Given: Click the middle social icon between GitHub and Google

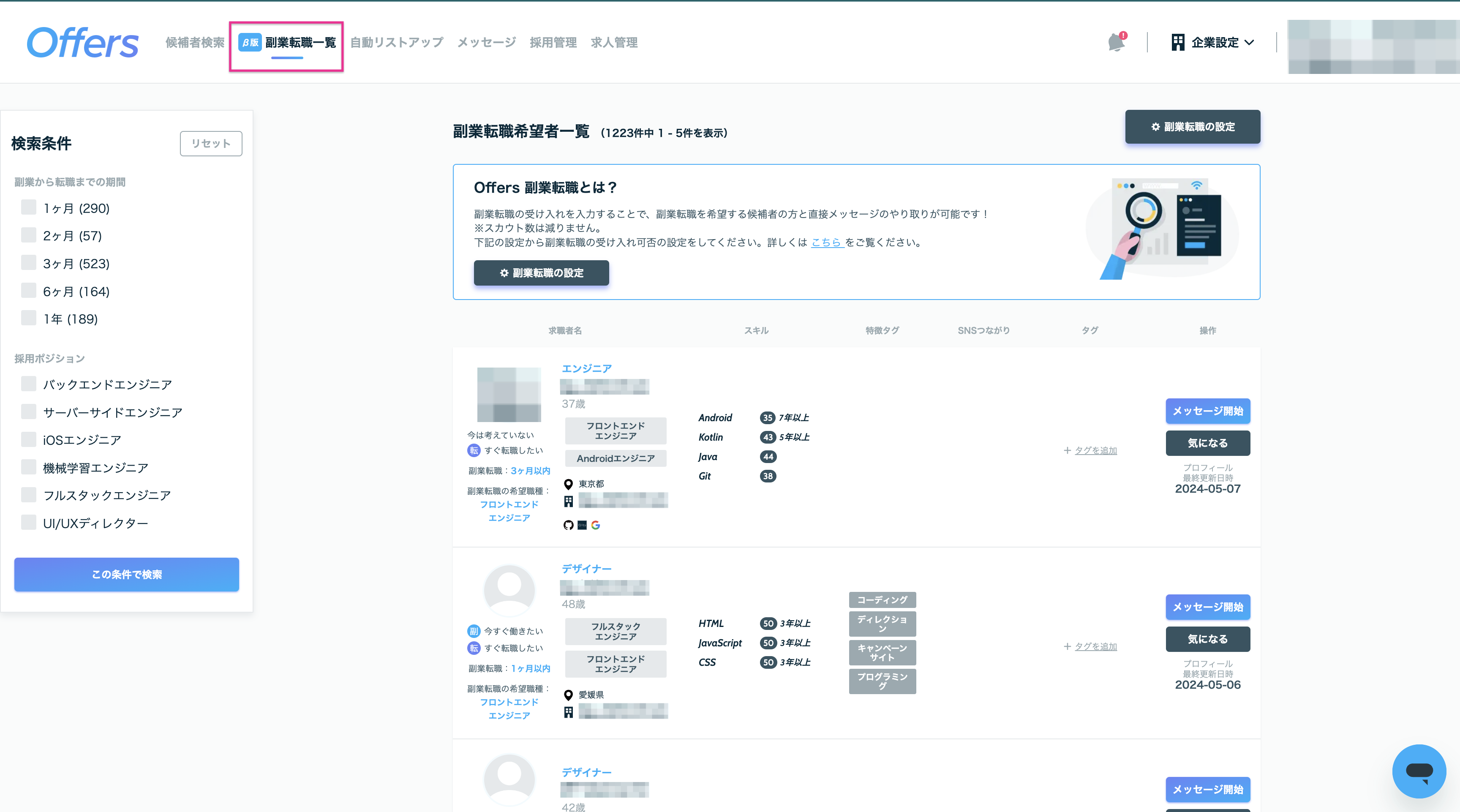Looking at the screenshot, I should (x=582, y=525).
